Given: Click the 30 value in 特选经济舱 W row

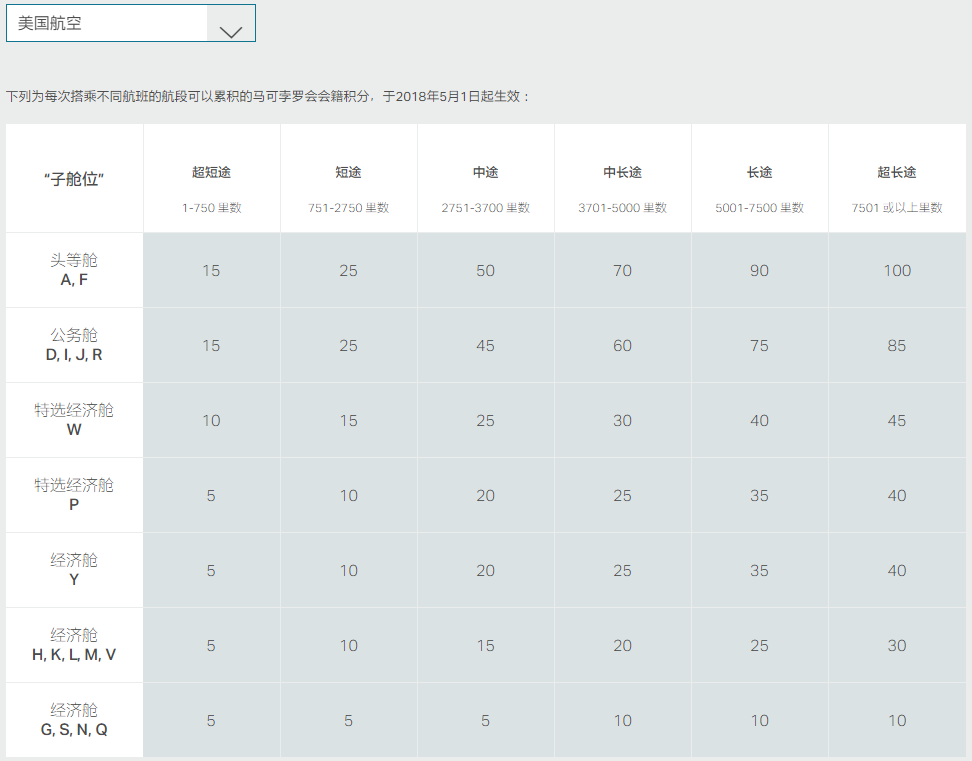Looking at the screenshot, I should click(x=622, y=421).
